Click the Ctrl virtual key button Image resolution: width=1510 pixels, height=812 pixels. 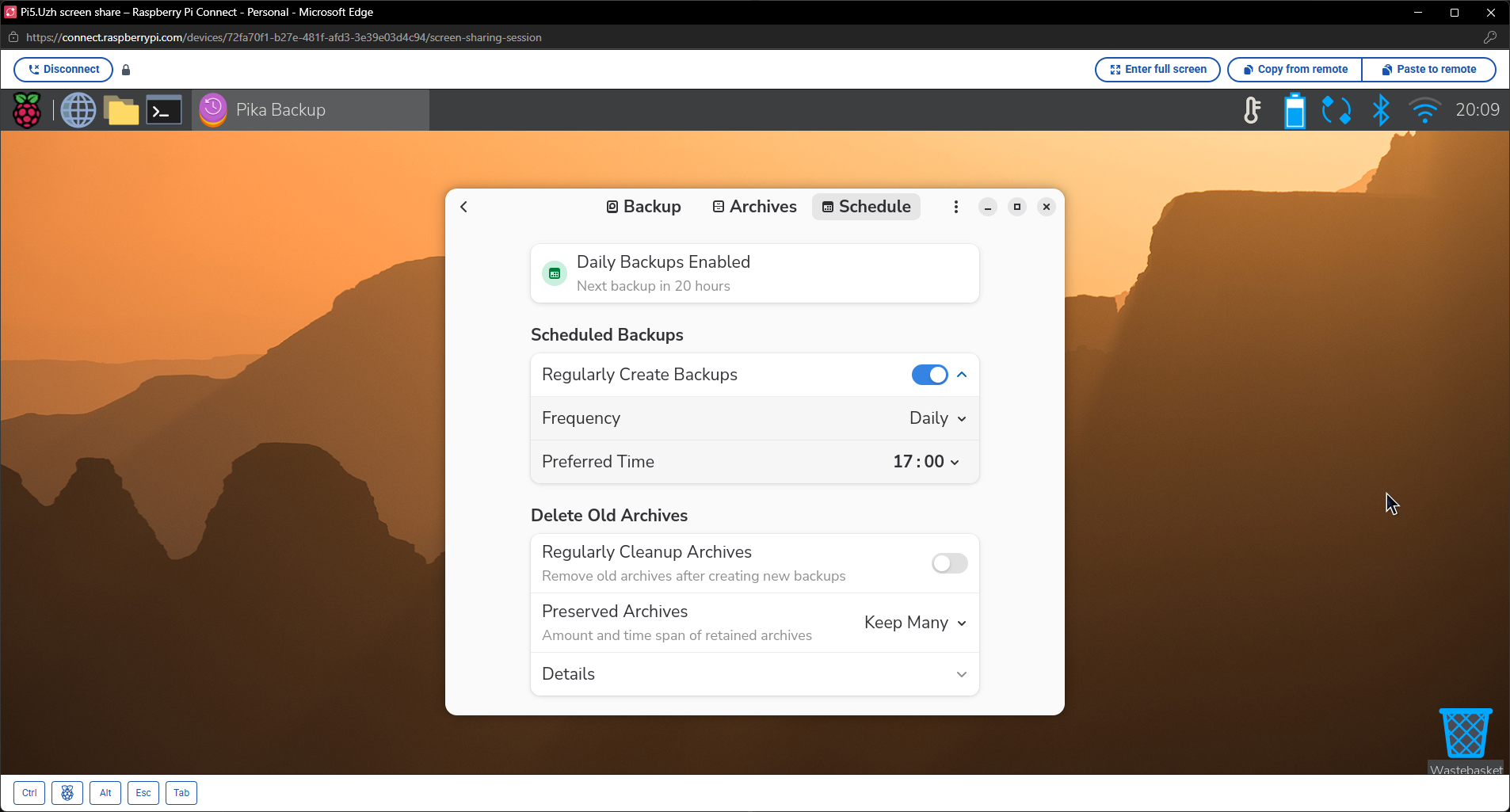pyautogui.click(x=29, y=793)
